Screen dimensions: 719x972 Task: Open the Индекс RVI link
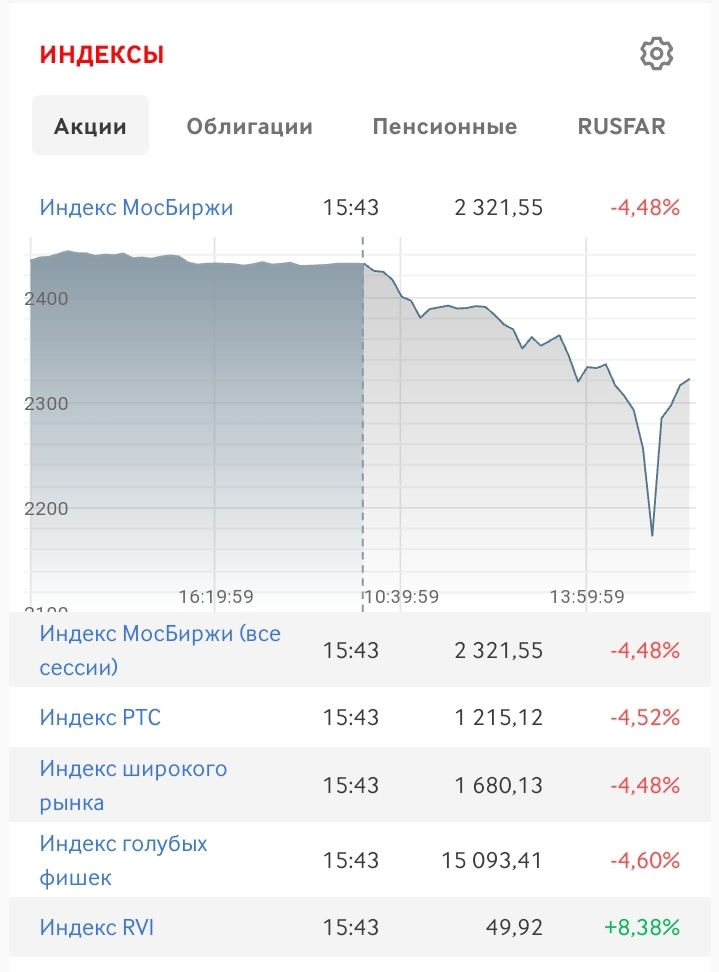pos(97,927)
